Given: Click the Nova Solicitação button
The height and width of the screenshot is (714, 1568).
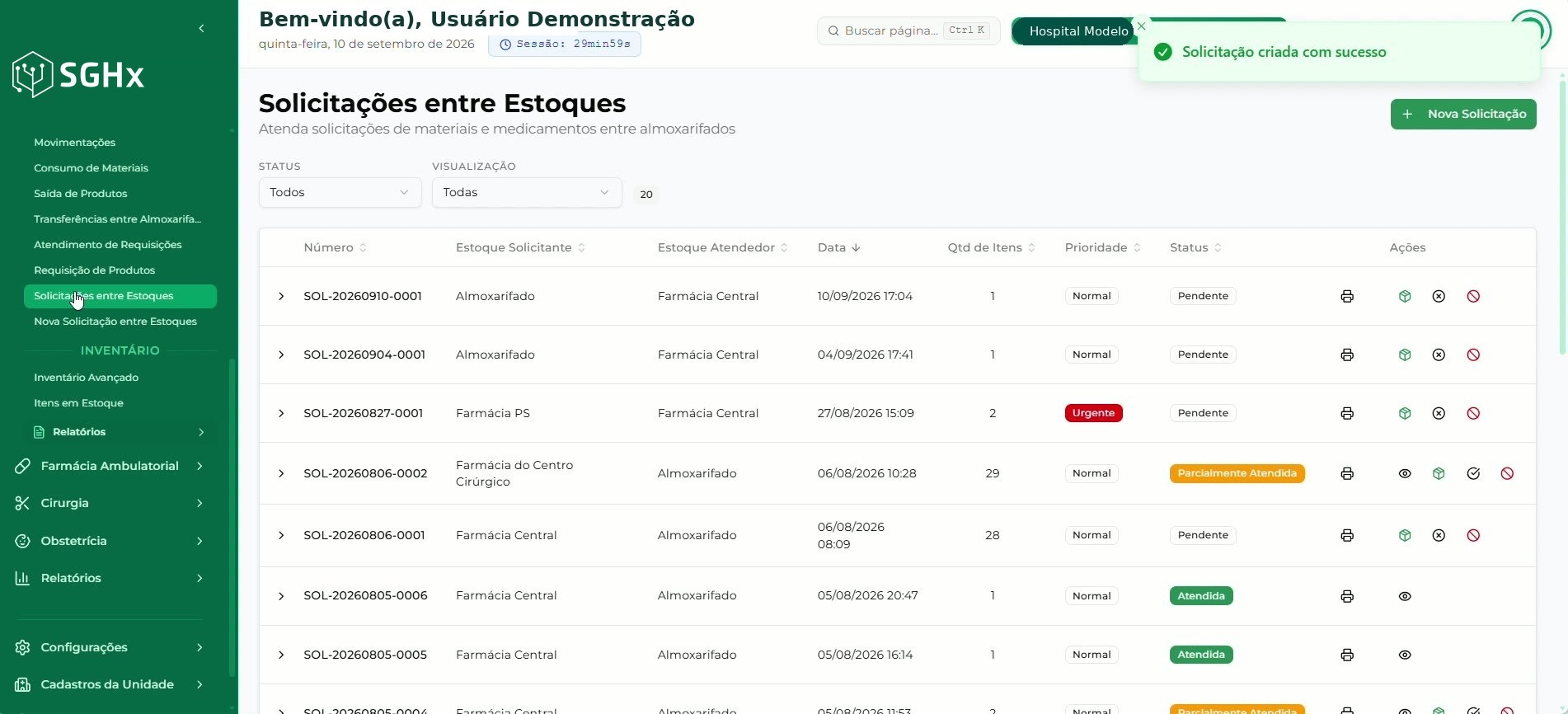Looking at the screenshot, I should 1463,114.
